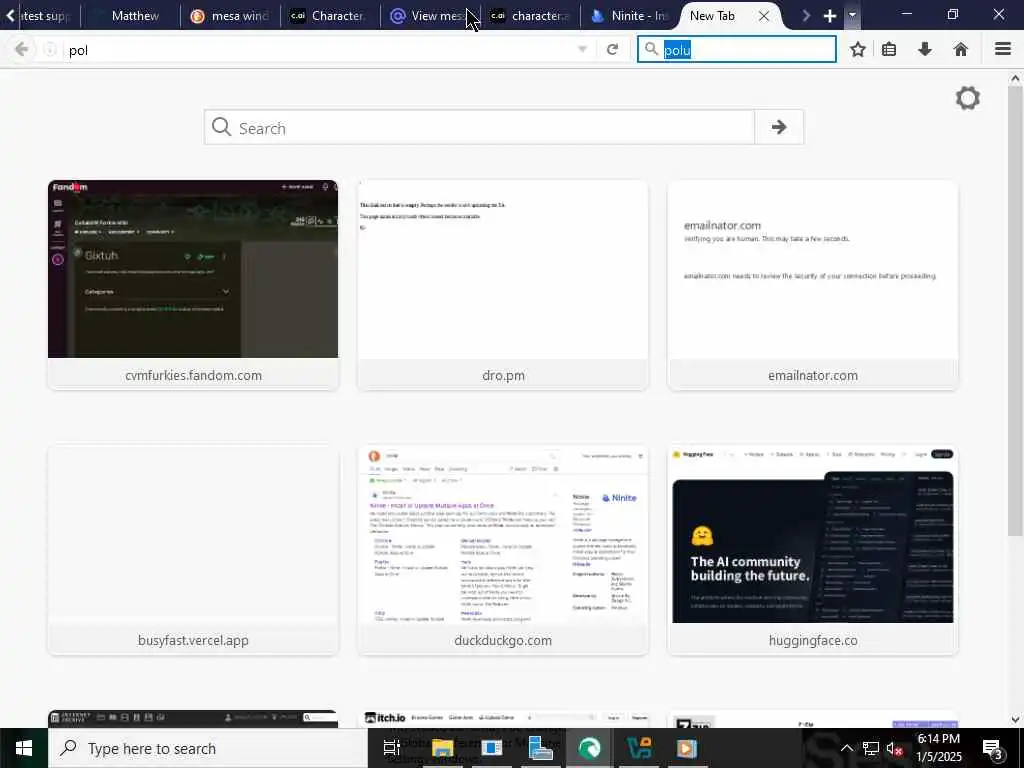Open the VS taskbar icon with lock
The width and height of the screenshot is (1024, 768).
tap(638, 748)
